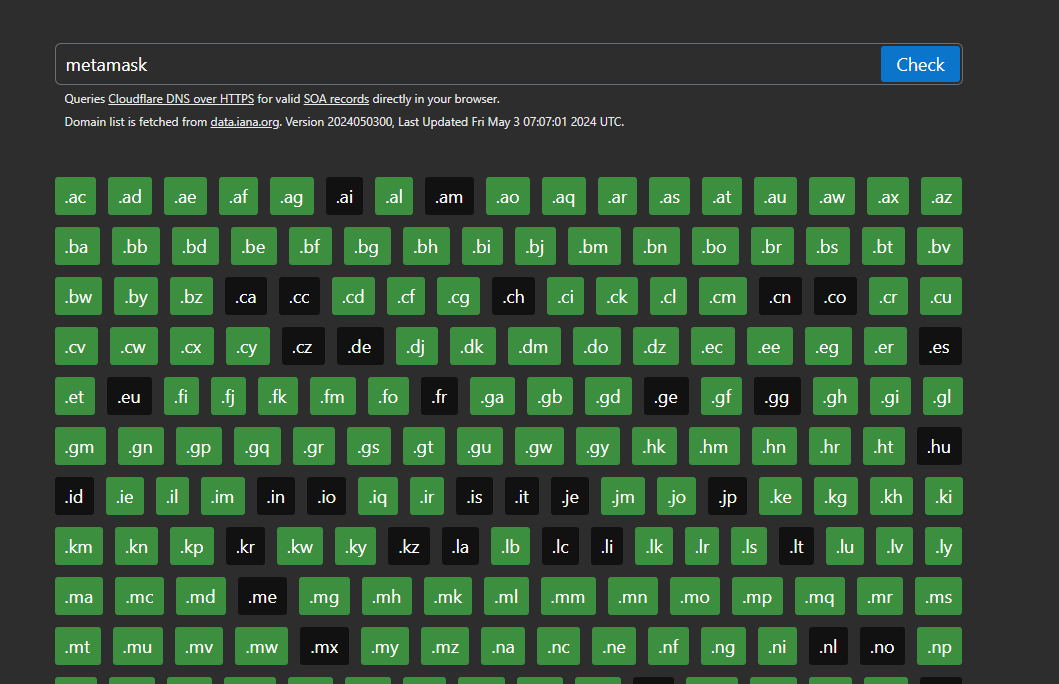The height and width of the screenshot is (684, 1059).
Task: Click the .eu domain tile
Action: tap(129, 397)
